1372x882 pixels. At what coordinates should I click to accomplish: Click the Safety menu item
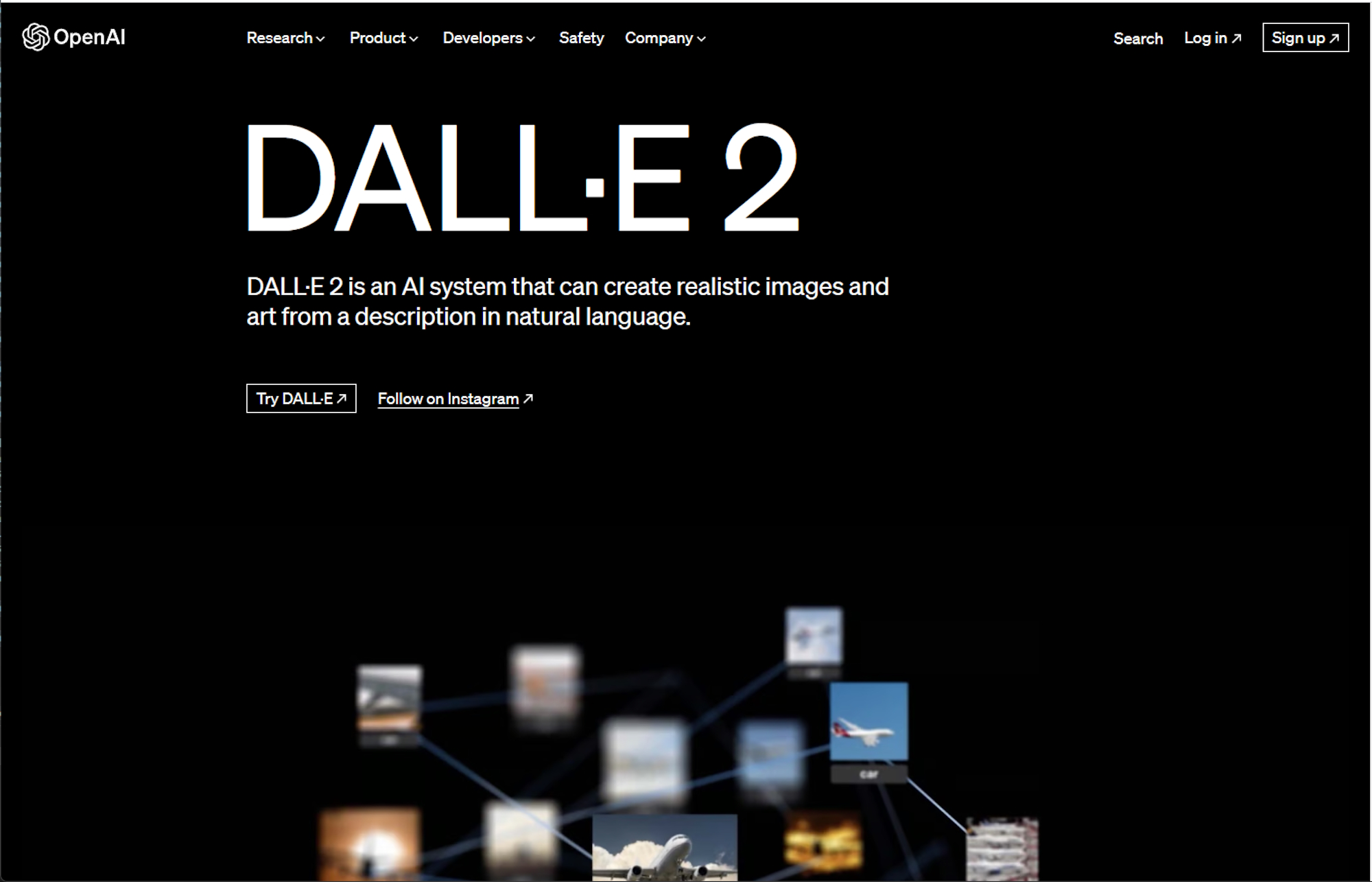pyautogui.click(x=581, y=38)
